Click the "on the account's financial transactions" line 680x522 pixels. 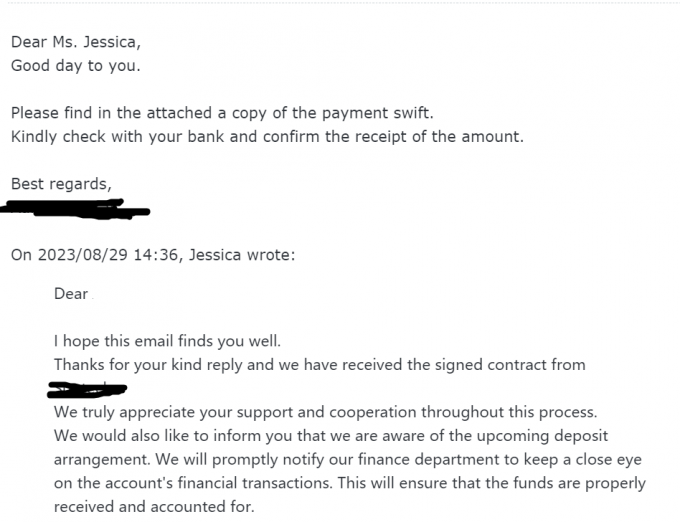[x=349, y=483]
